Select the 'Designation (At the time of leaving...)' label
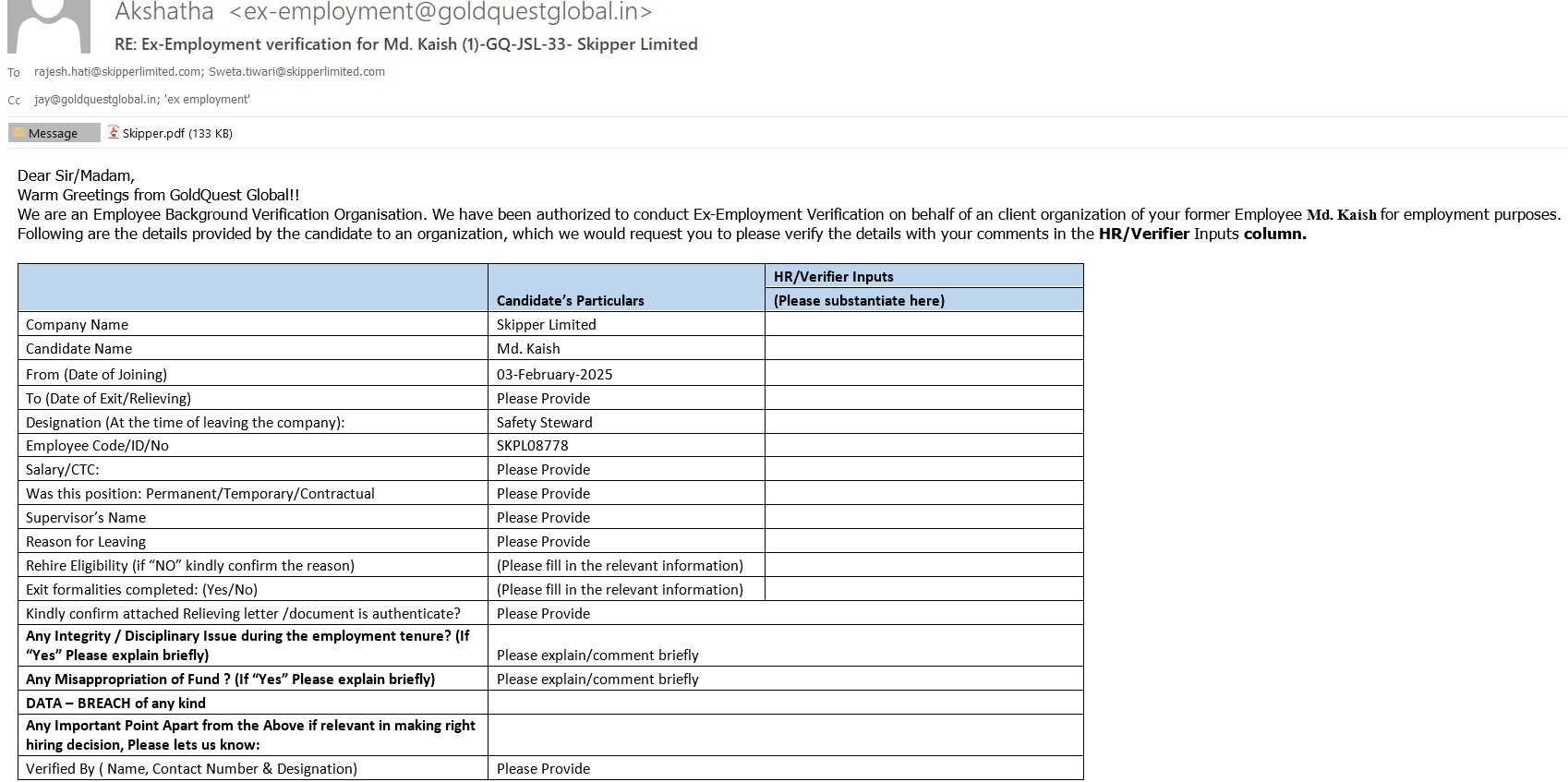1568x782 pixels. pyautogui.click(x=185, y=422)
